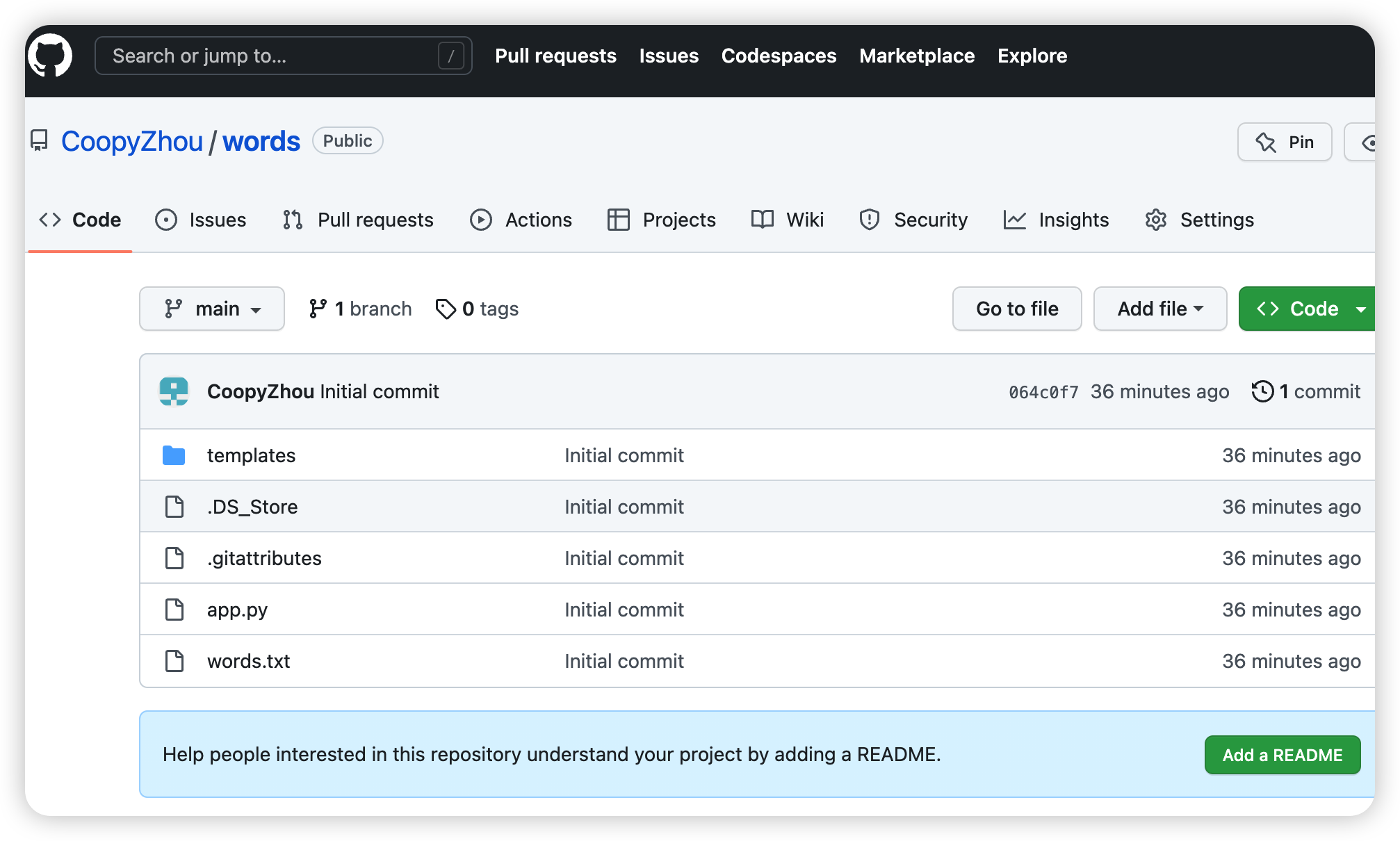This screenshot has width=1400, height=841.
Task: Open the Settings tab
Action: 1199,220
